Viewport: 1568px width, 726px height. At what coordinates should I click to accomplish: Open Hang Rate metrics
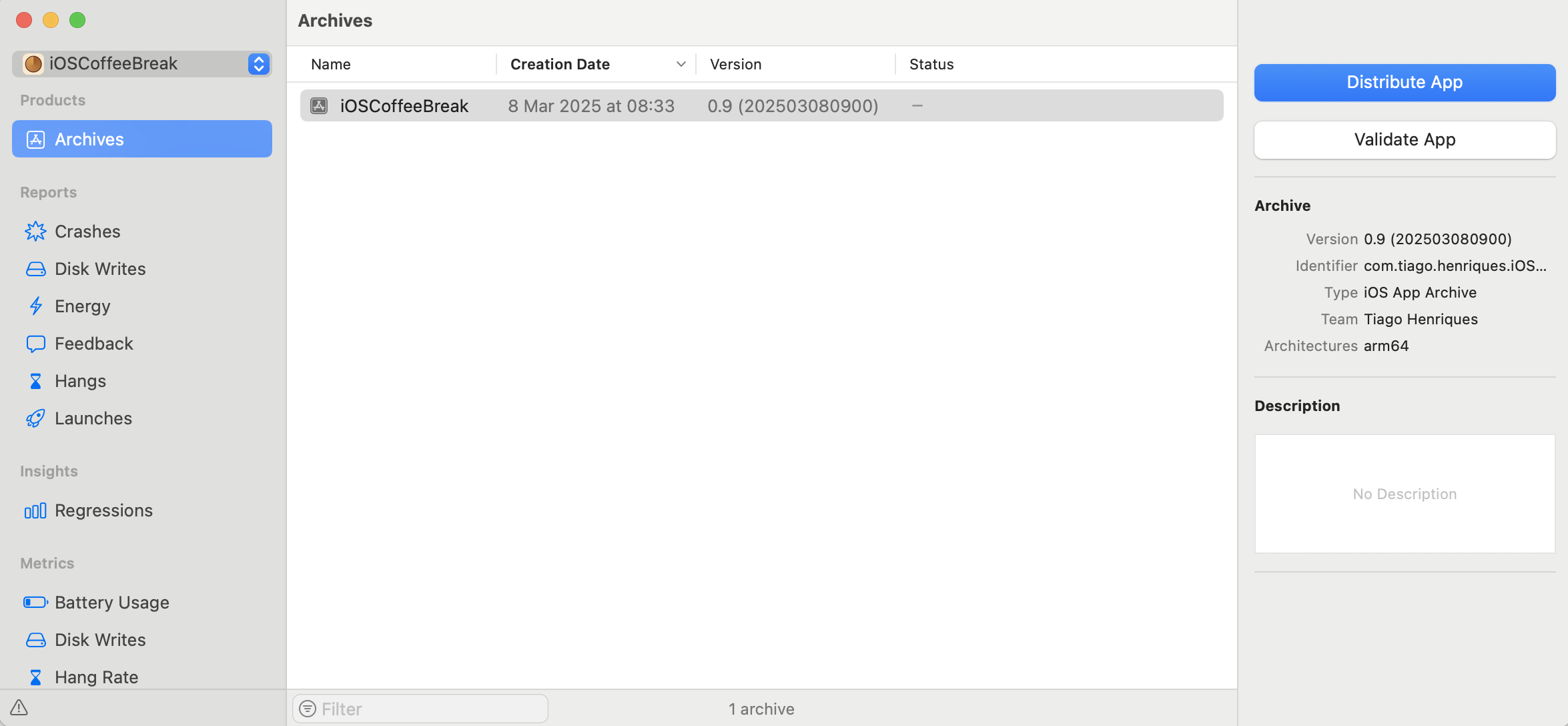point(97,677)
